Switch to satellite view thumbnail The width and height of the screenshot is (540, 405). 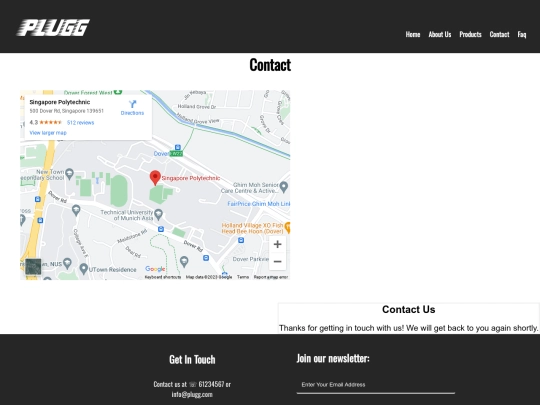click(33, 267)
